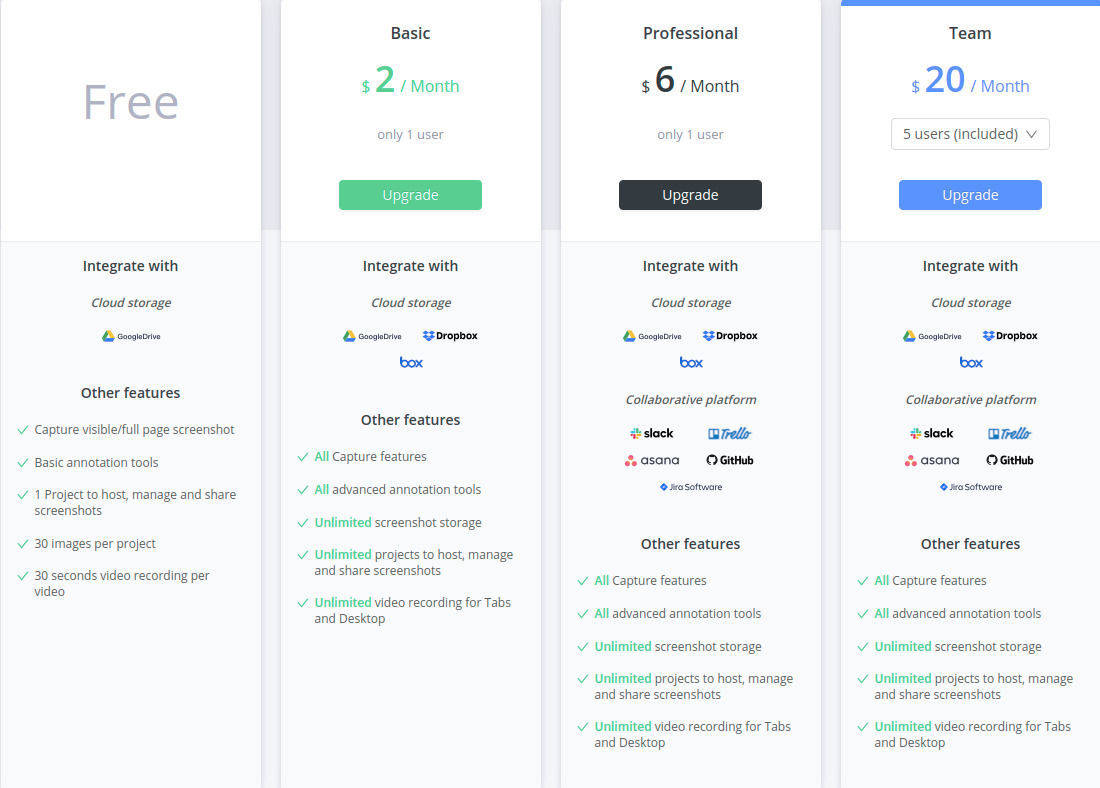Upgrade to the Professional plan

pyautogui.click(x=690, y=195)
